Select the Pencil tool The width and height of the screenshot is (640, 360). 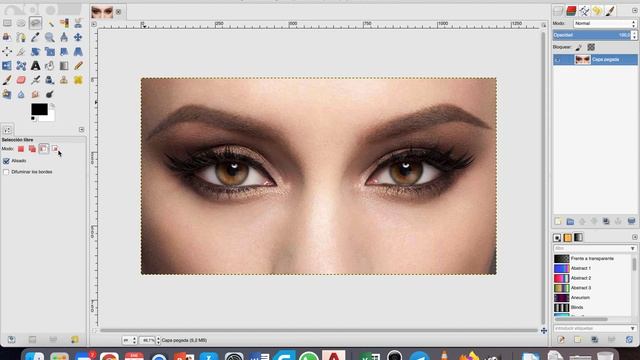78,66
